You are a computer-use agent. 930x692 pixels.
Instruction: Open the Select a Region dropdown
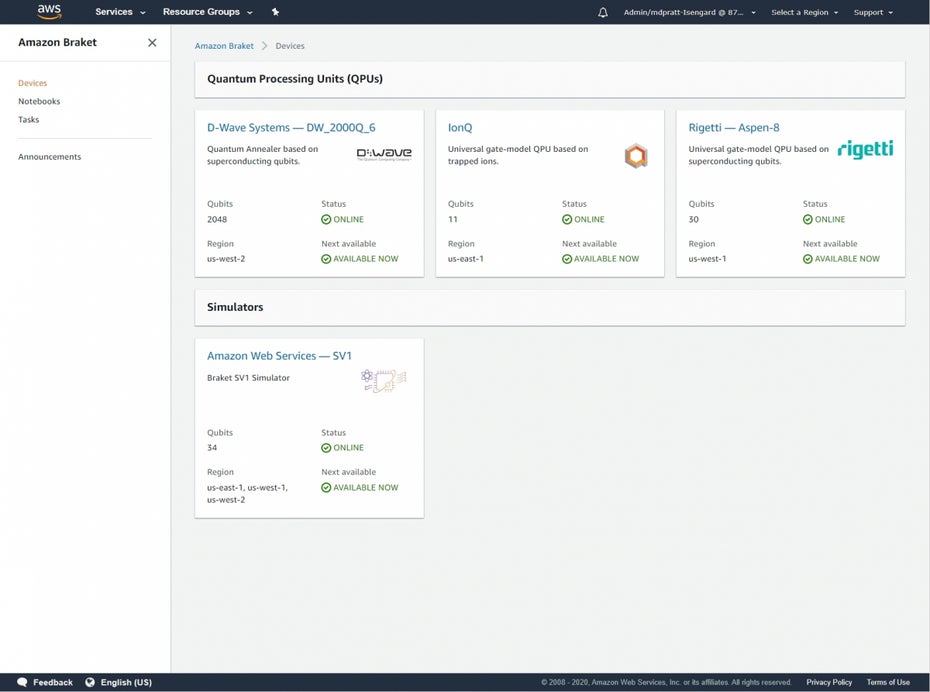804,12
